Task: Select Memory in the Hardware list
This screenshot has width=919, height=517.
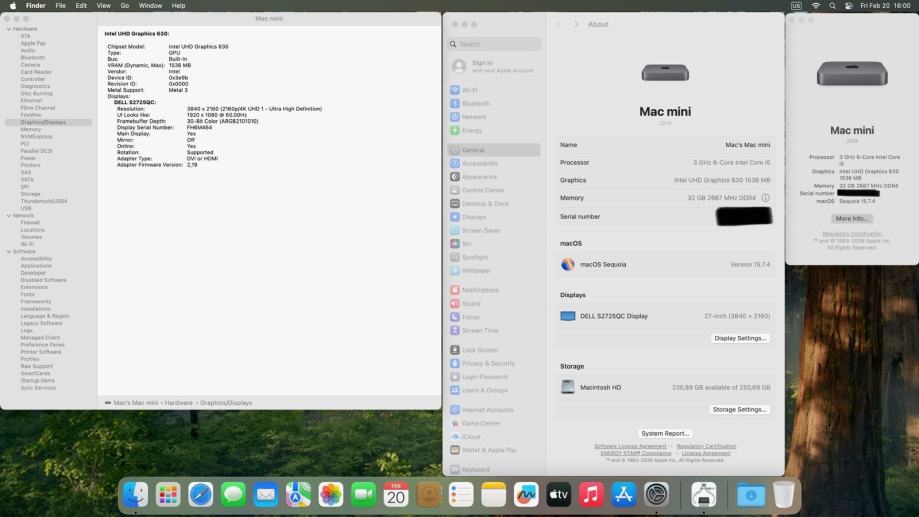Action: coord(31,129)
